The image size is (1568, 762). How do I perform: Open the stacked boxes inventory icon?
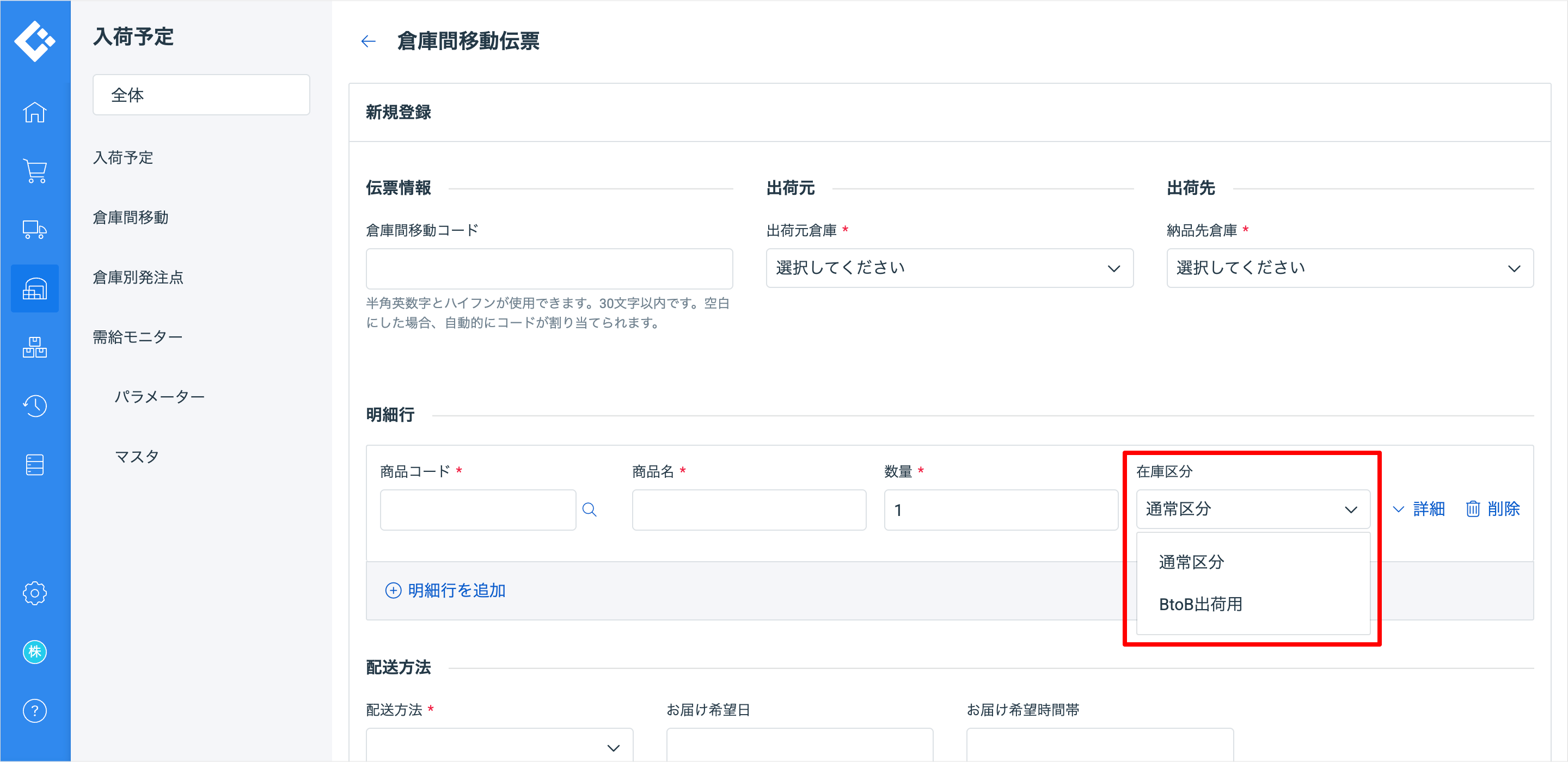pyautogui.click(x=35, y=347)
